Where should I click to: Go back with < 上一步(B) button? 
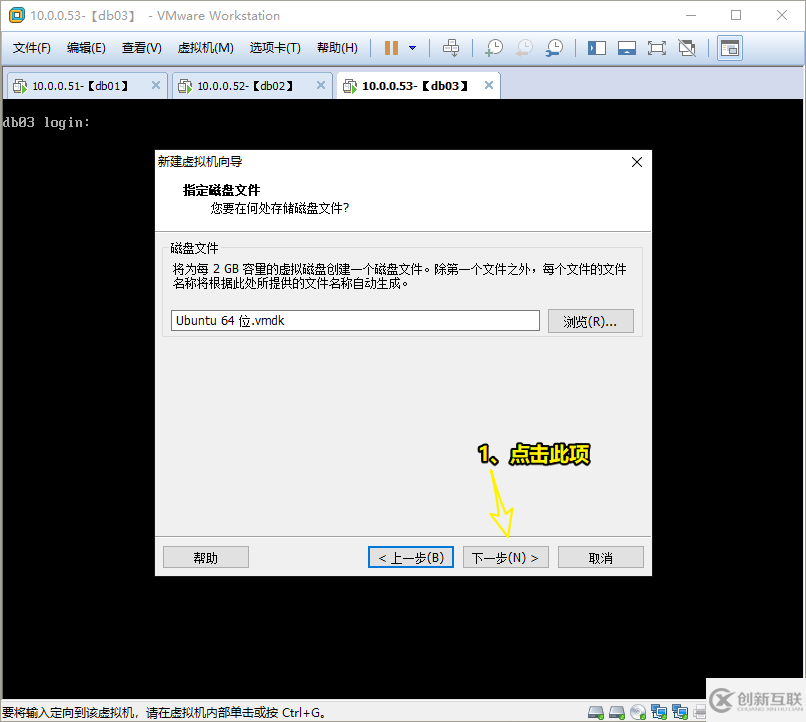coord(411,558)
